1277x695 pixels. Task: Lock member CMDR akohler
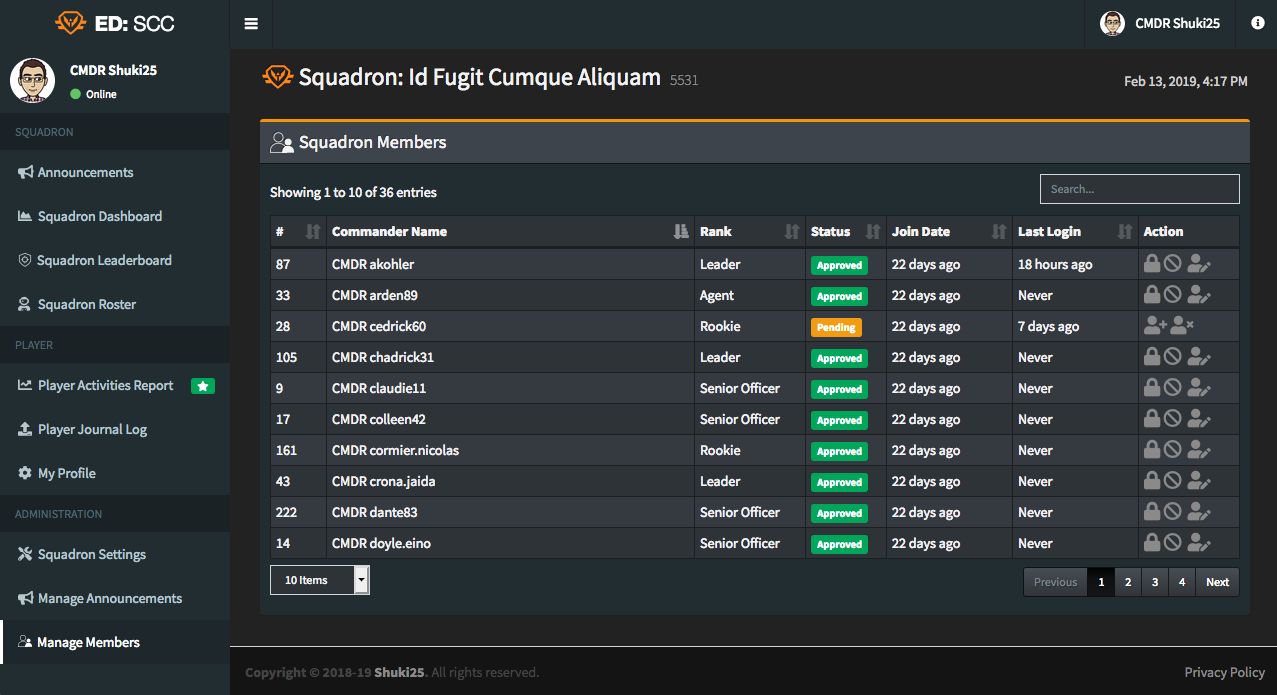pos(1152,264)
